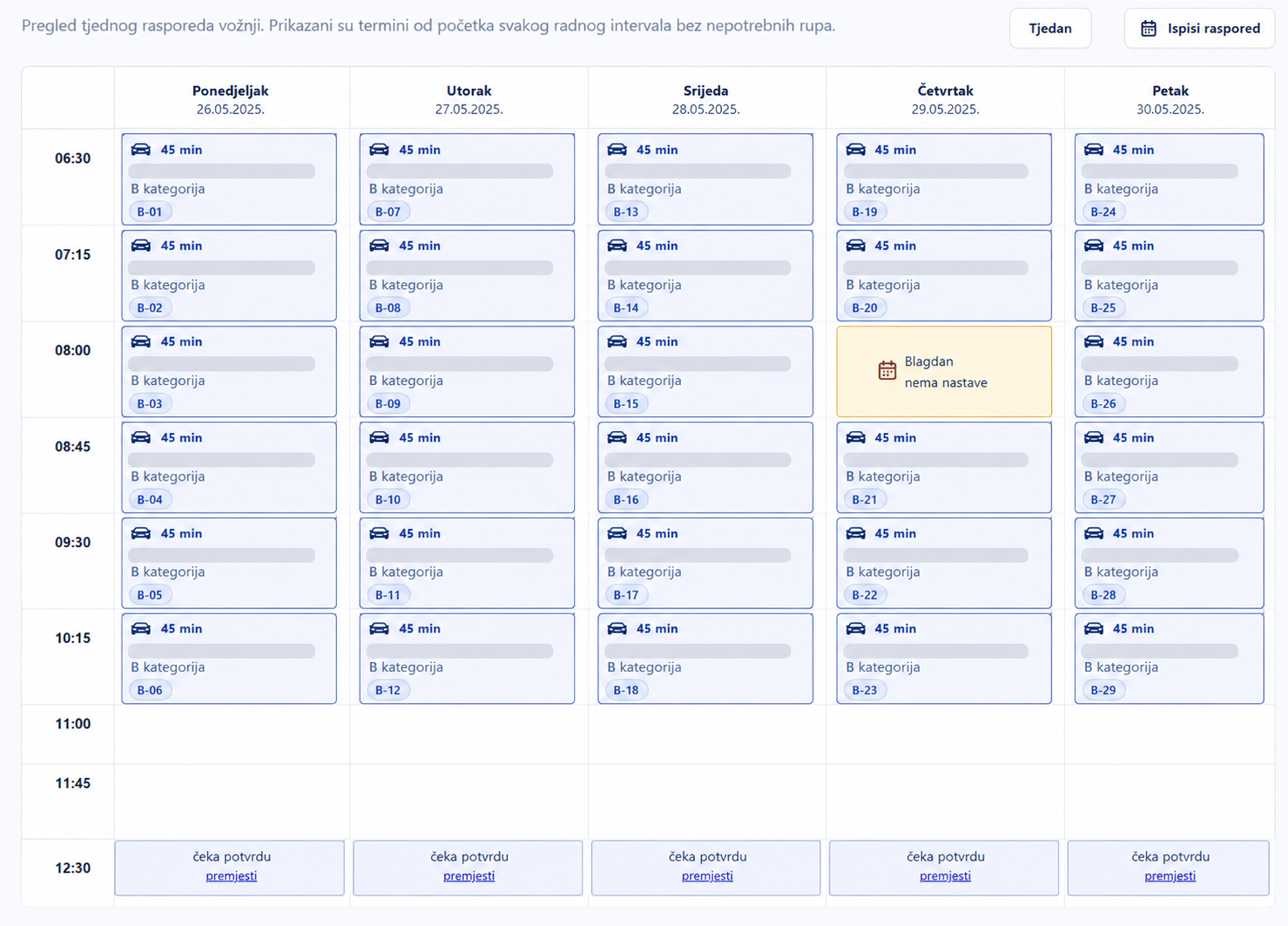Click the car icon in lesson B-10

coord(379,437)
